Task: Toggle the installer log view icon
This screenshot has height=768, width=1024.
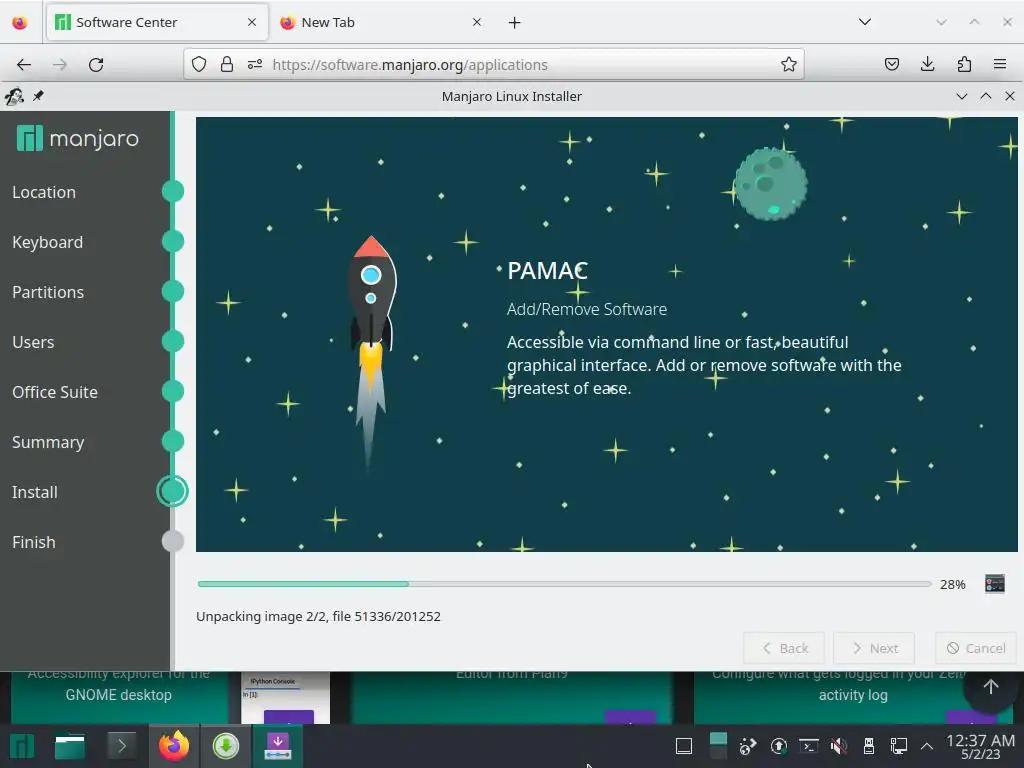Action: 995,583
